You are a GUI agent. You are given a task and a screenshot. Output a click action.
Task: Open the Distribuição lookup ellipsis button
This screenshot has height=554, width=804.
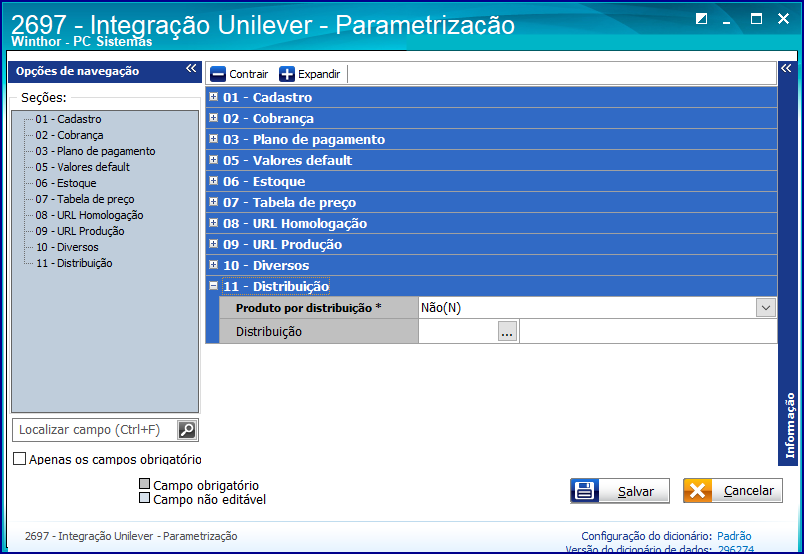[507, 331]
